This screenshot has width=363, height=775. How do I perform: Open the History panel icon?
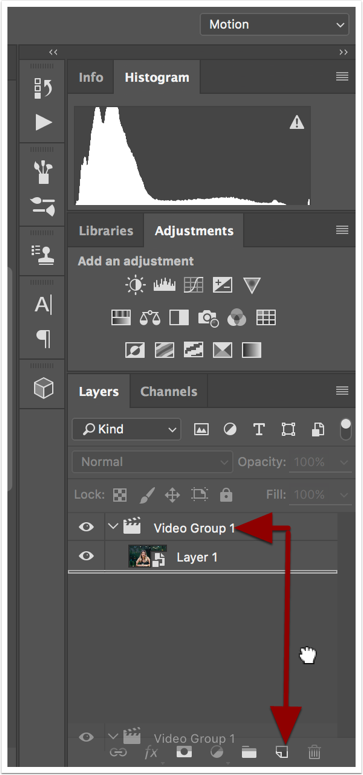44,87
